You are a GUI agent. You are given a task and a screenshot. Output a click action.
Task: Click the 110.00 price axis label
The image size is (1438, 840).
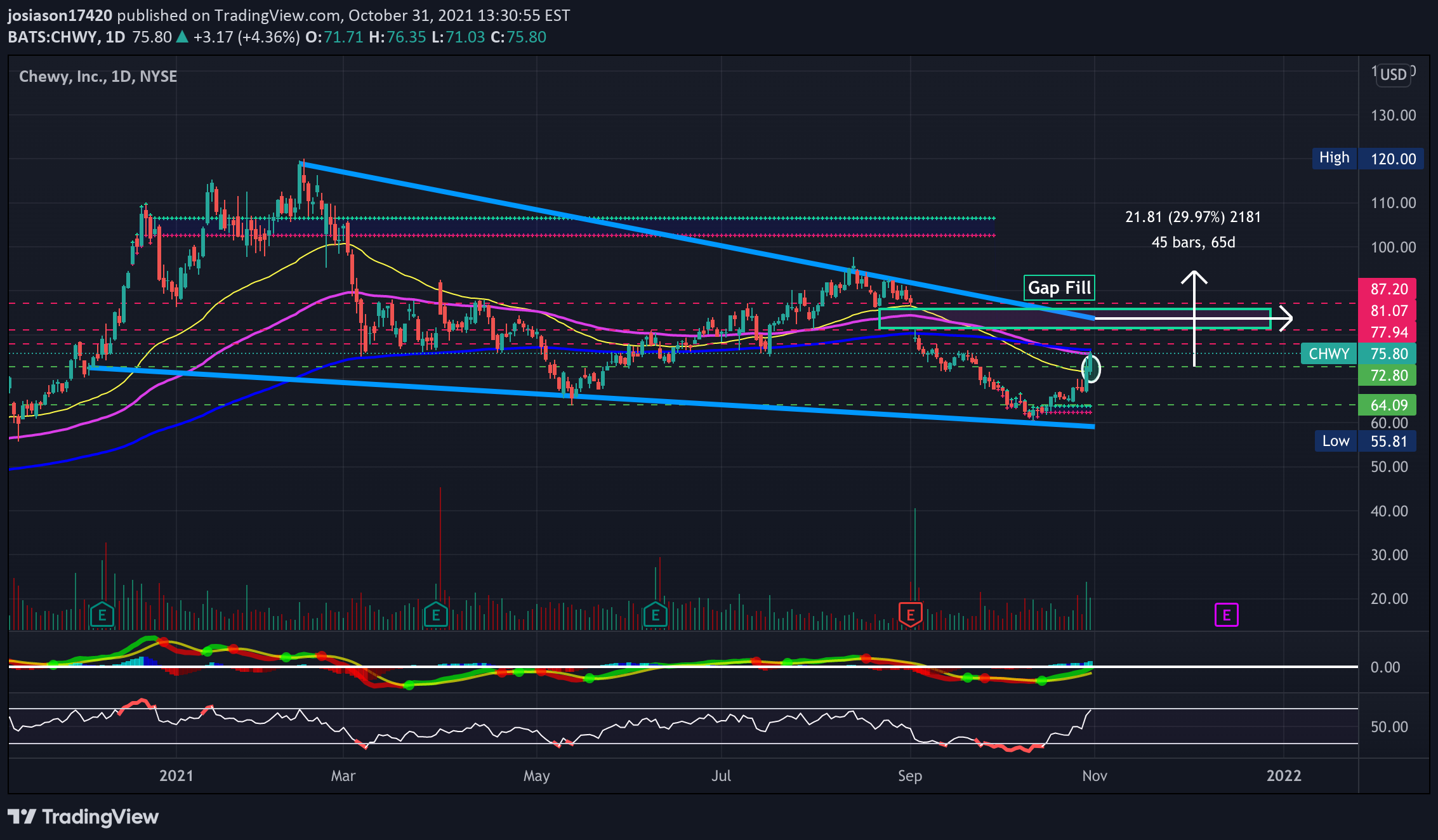(1393, 202)
